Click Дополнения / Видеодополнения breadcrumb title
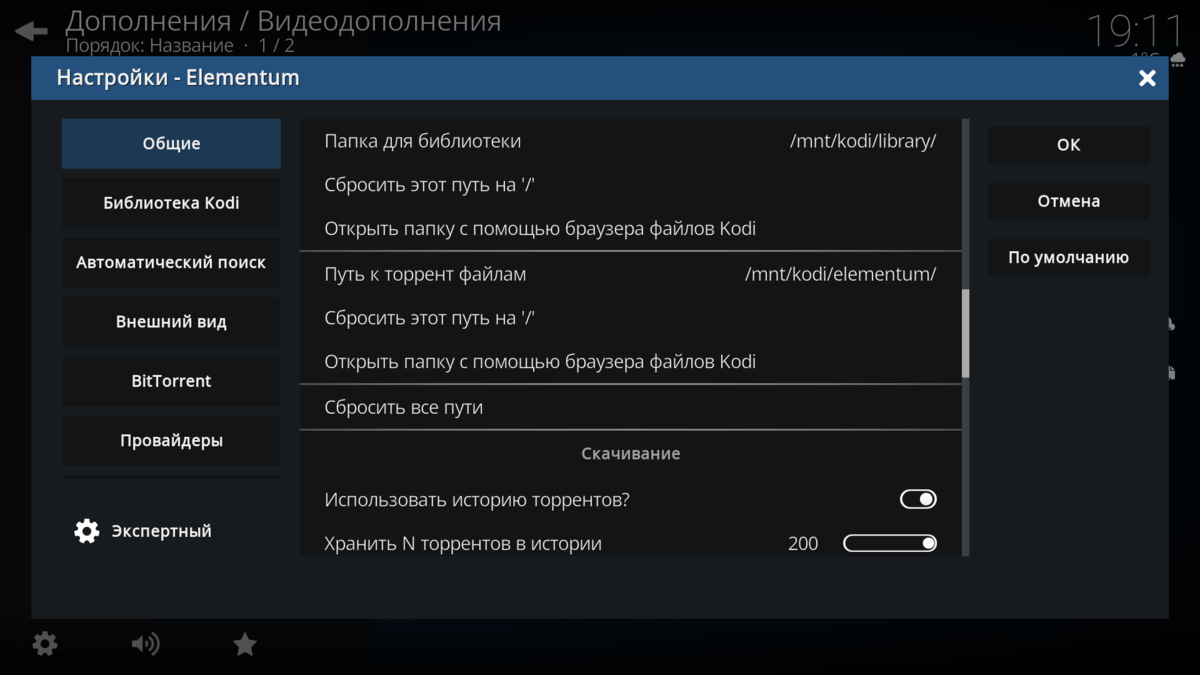Viewport: 1200px width, 675px height. pyautogui.click(x=283, y=20)
